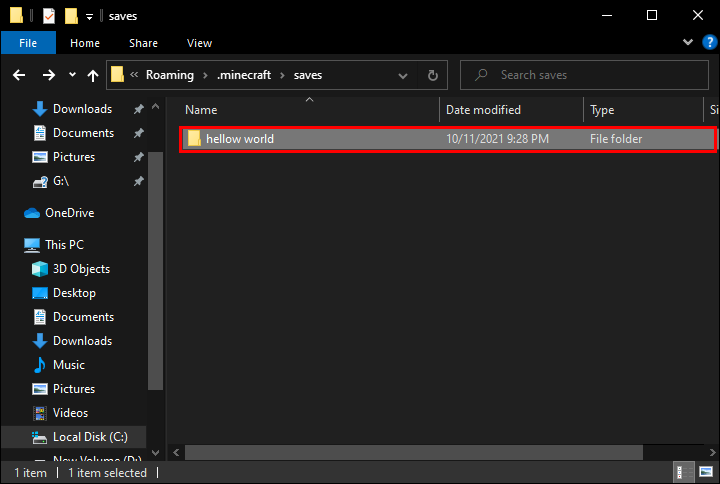The height and width of the screenshot is (484, 720).
Task: Go up one folder level
Action: tap(93, 75)
